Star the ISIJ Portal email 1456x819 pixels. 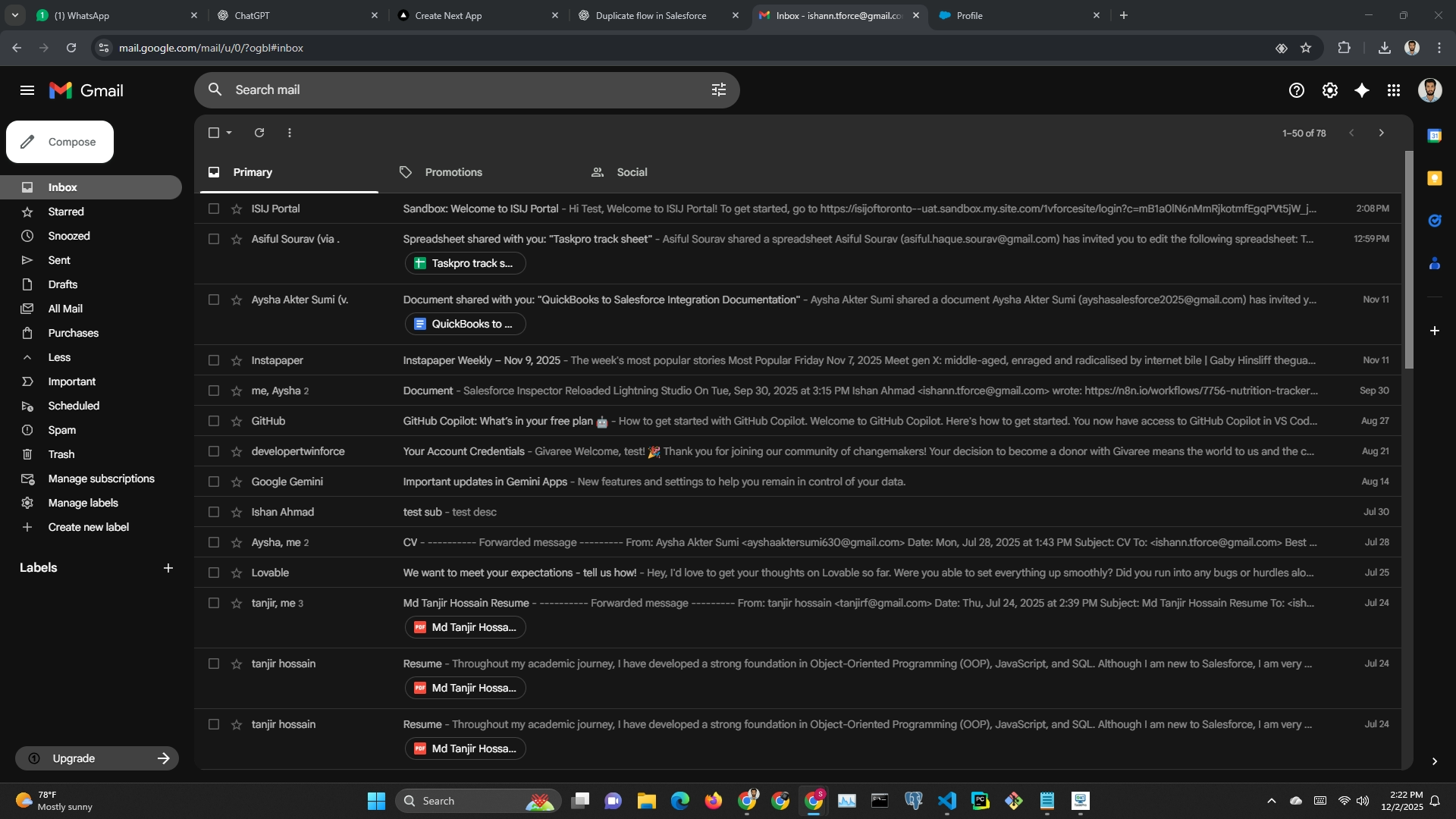(237, 209)
